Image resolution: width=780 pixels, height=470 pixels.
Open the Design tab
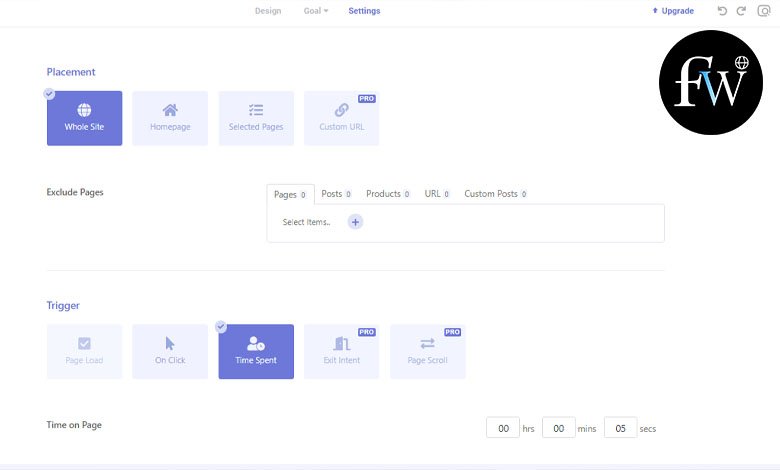pyautogui.click(x=268, y=11)
